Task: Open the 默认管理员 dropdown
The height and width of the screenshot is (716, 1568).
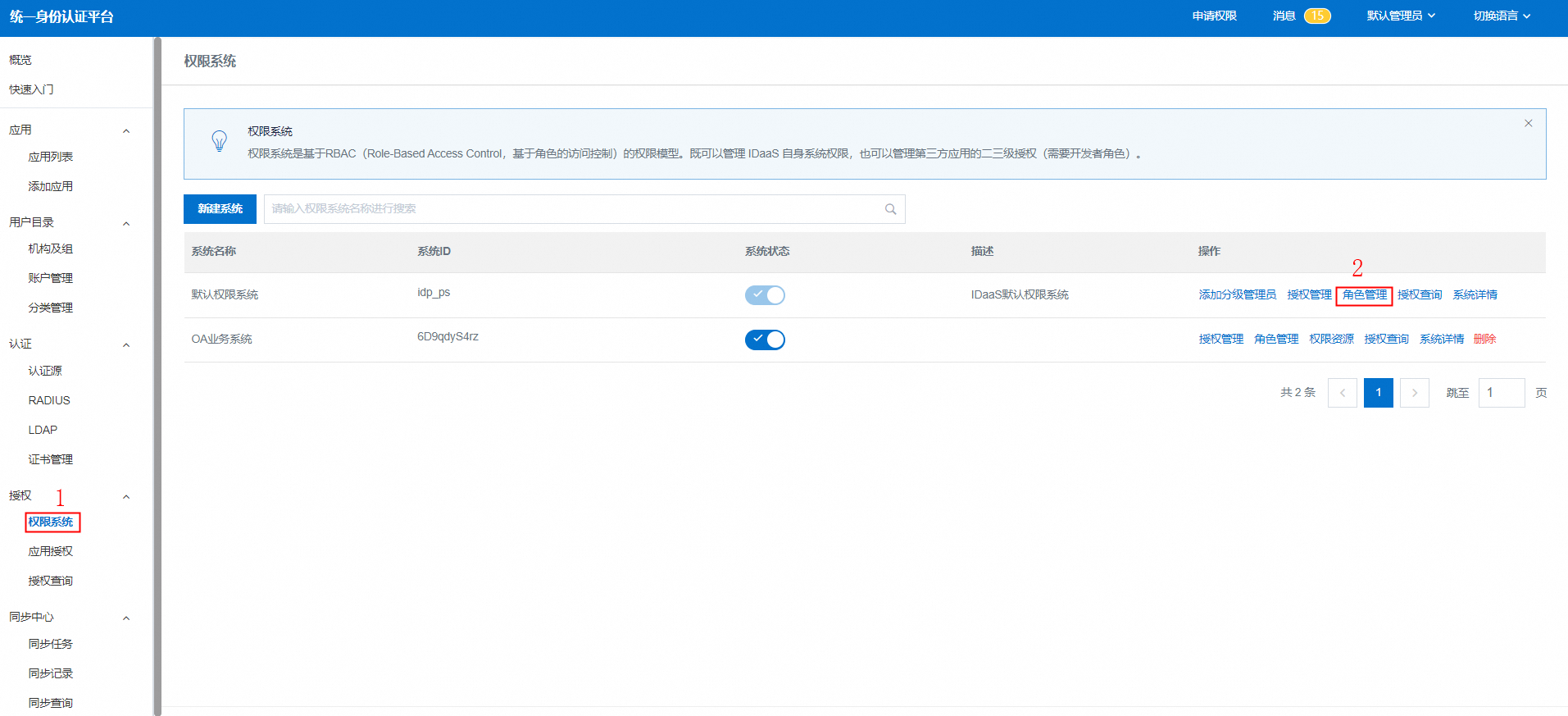Action: (x=1400, y=16)
